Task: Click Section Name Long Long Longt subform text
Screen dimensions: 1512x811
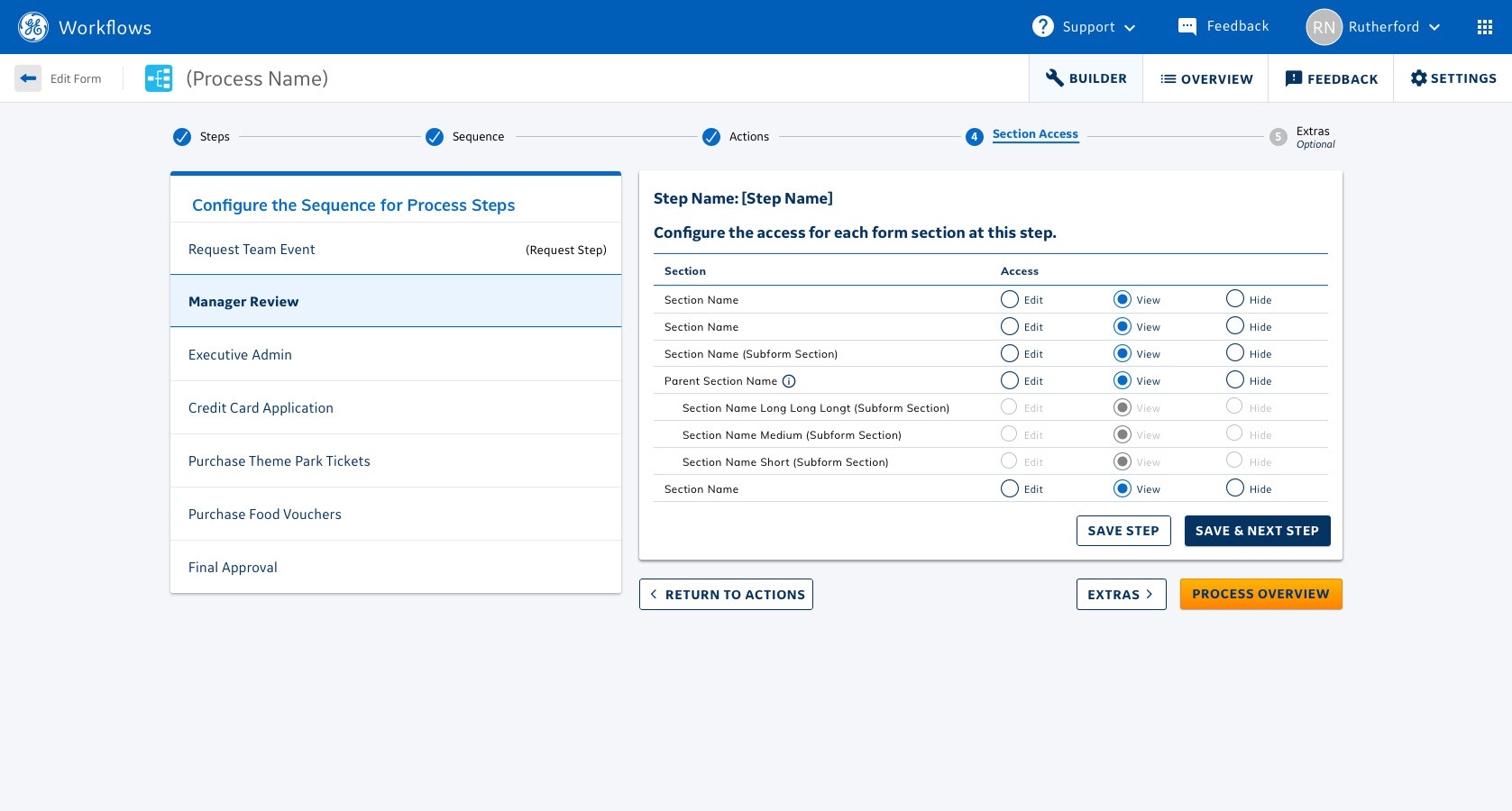Action: tap(816, 408)
